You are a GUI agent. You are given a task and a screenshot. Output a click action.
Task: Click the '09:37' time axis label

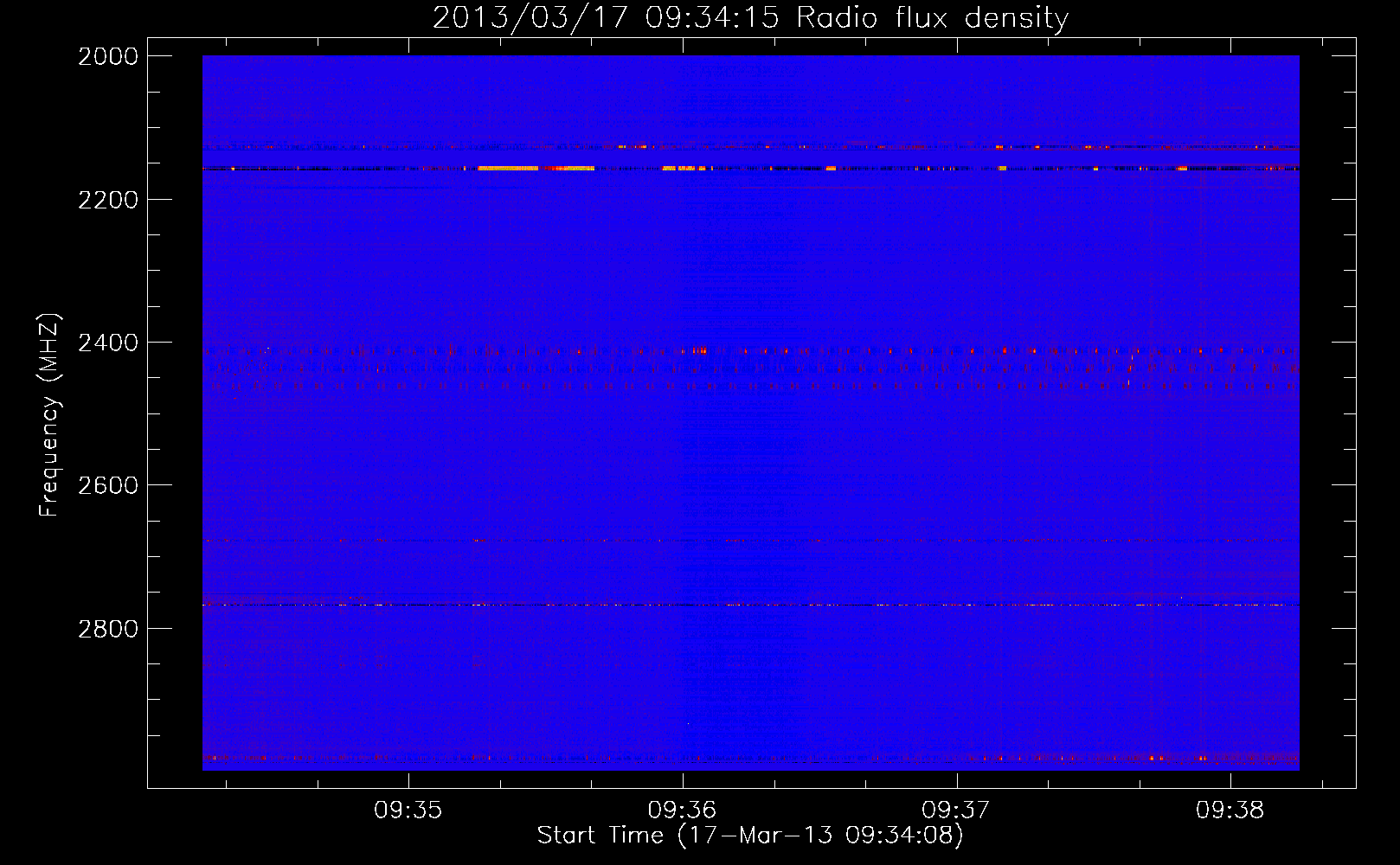pos(956,811)
